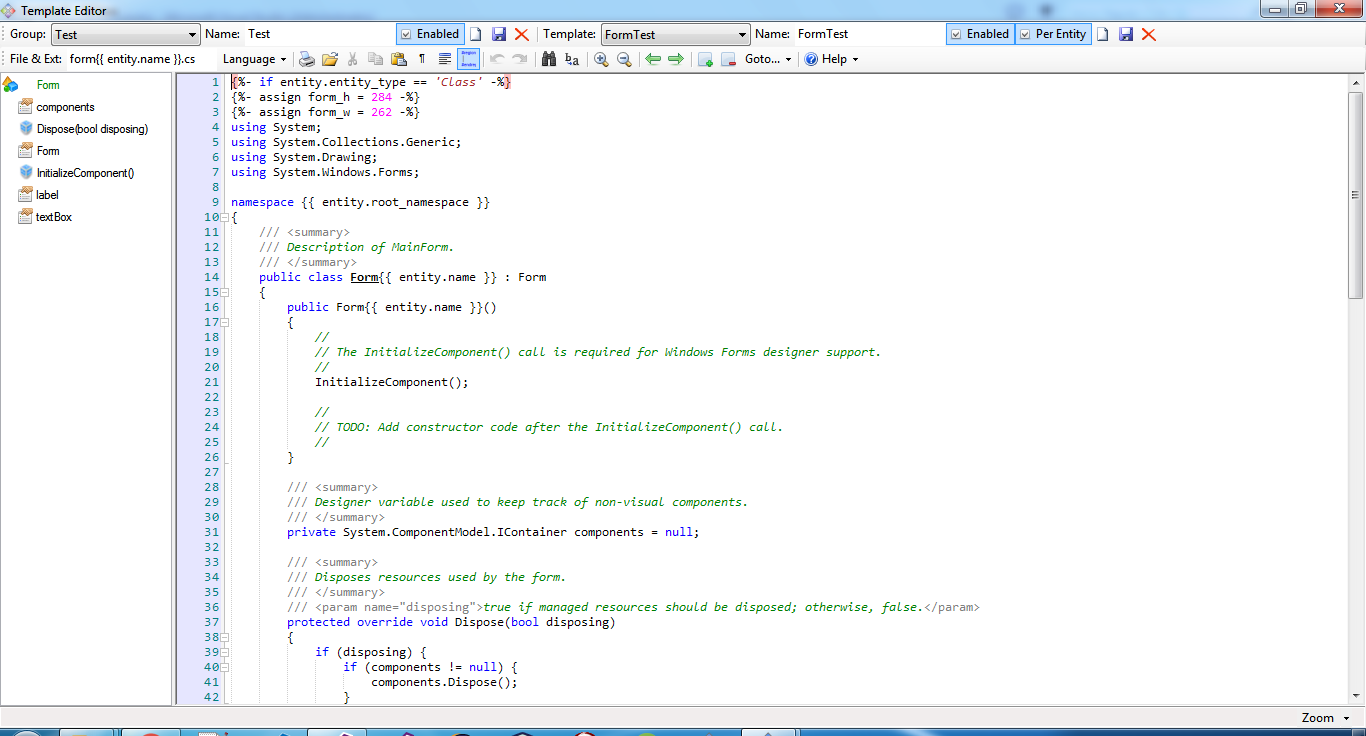Collapse the components check block at line 40
Screen dimensions: 1366x736
(225, 667)
